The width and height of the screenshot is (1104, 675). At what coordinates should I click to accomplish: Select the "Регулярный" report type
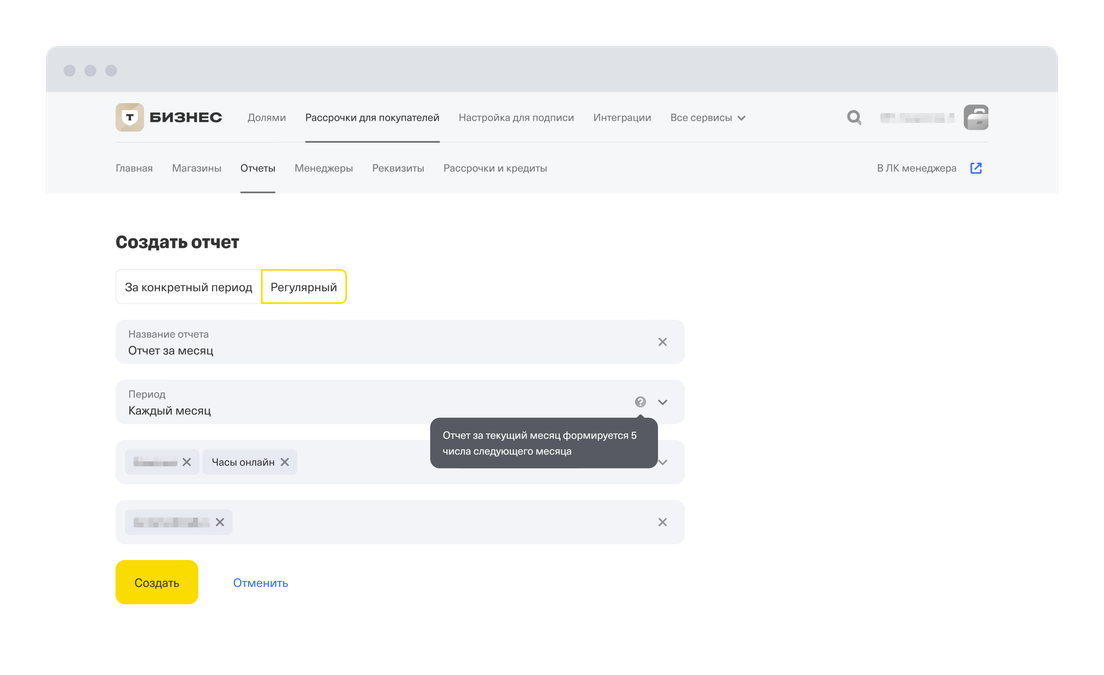[304, 287]
